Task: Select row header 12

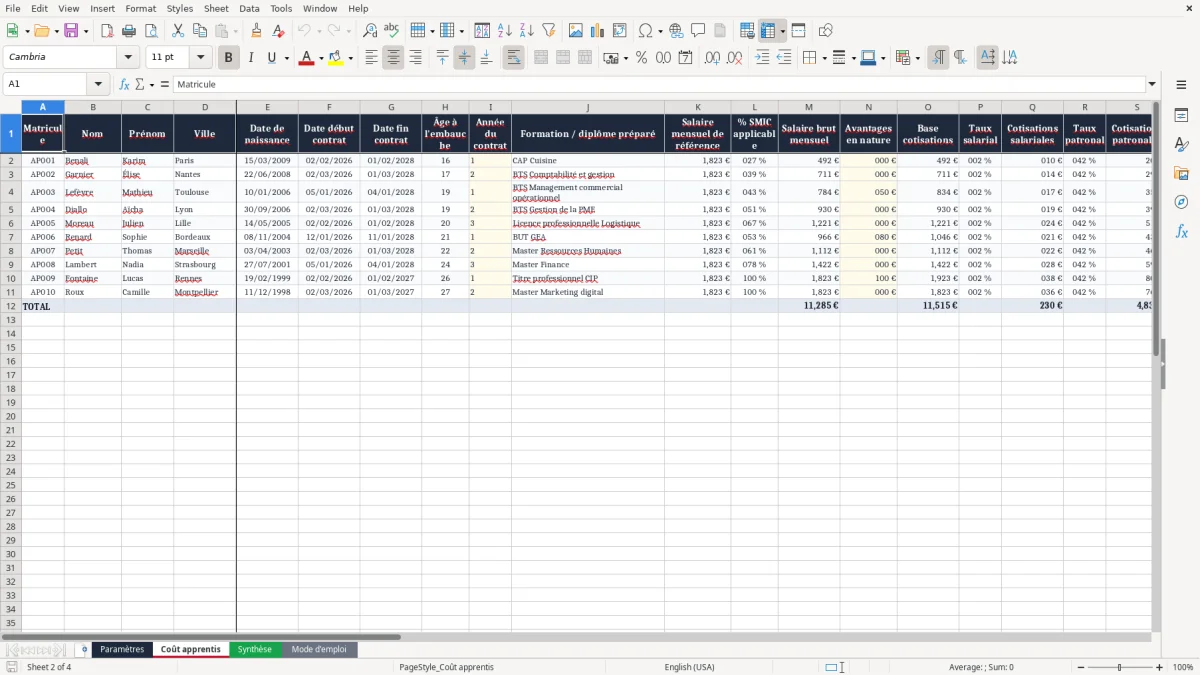Action: tap(11, 306)
